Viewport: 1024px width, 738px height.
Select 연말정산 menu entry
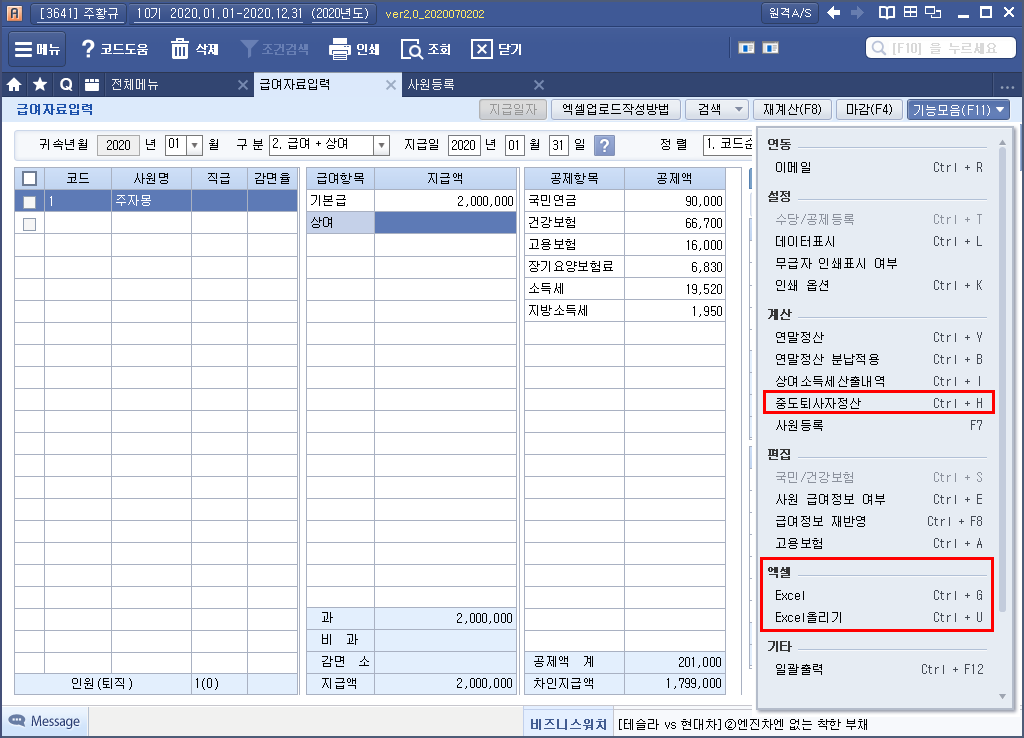tap(879, 337)
